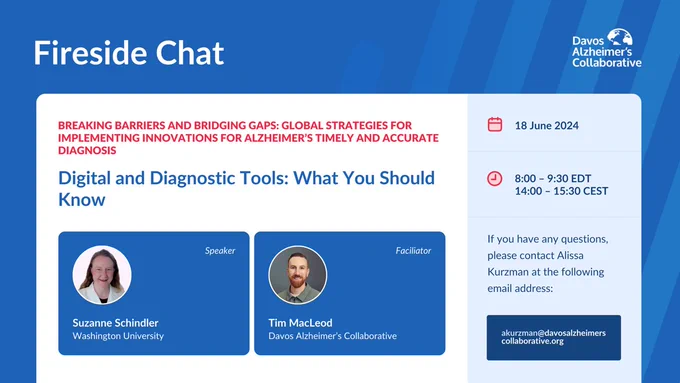Click the Davos Alzheimer's Collaborative logo
Image resolution: width=680 pixels, height=383 pixels.
(x=606, y=48)
